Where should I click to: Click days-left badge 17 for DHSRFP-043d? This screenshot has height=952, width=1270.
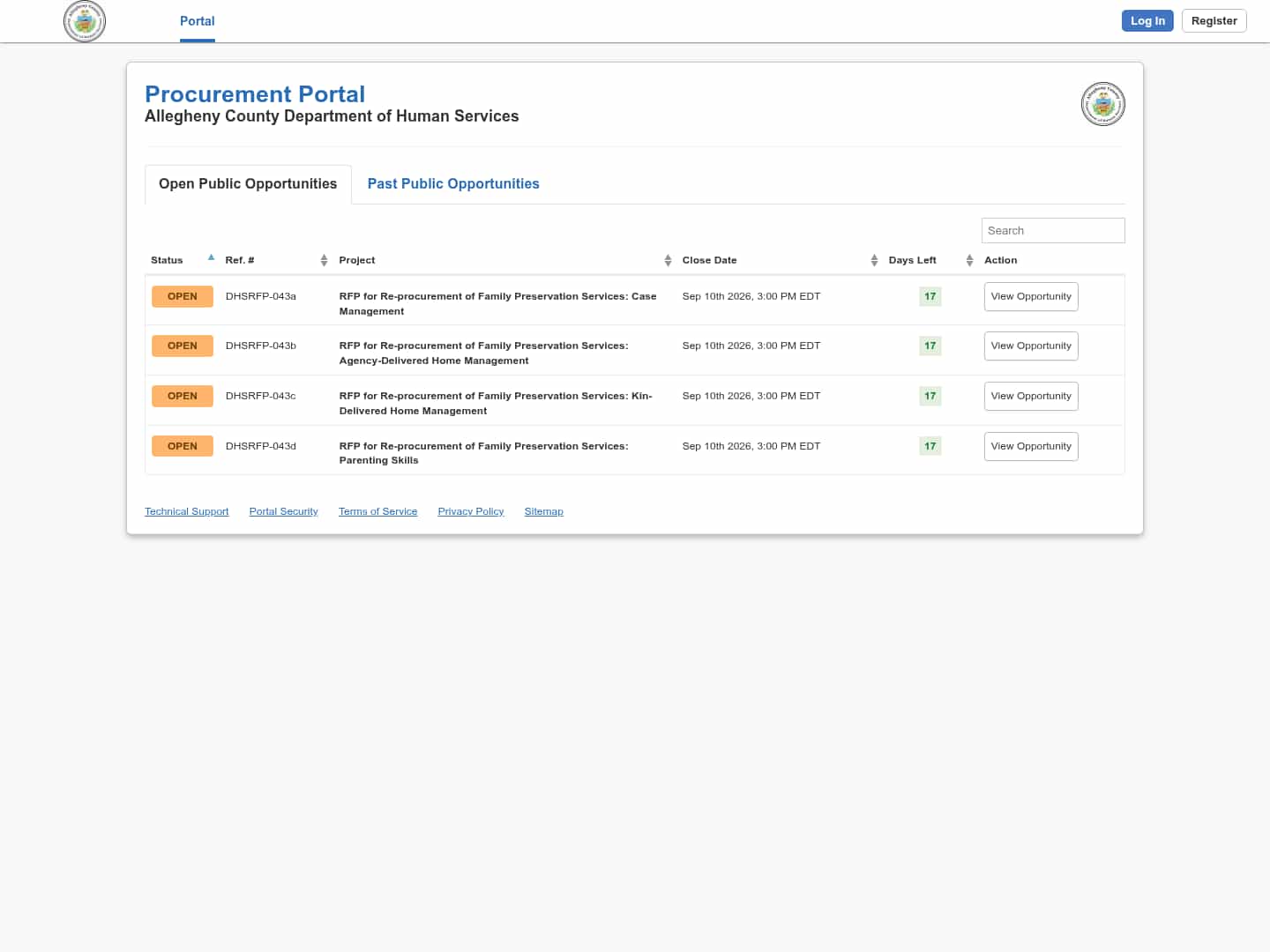[x=930, y=446]
